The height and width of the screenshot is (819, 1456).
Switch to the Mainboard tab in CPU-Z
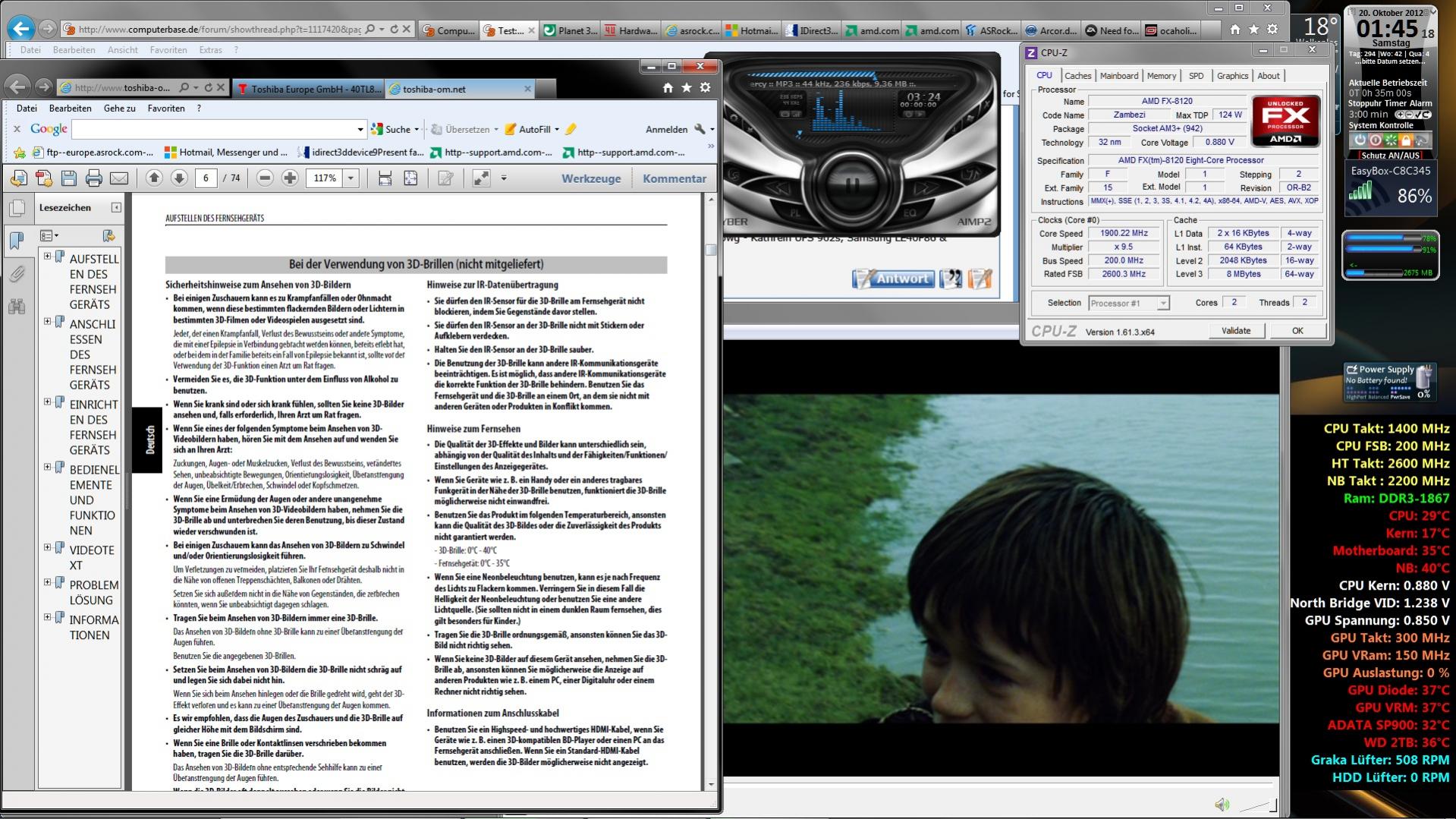1119,76
